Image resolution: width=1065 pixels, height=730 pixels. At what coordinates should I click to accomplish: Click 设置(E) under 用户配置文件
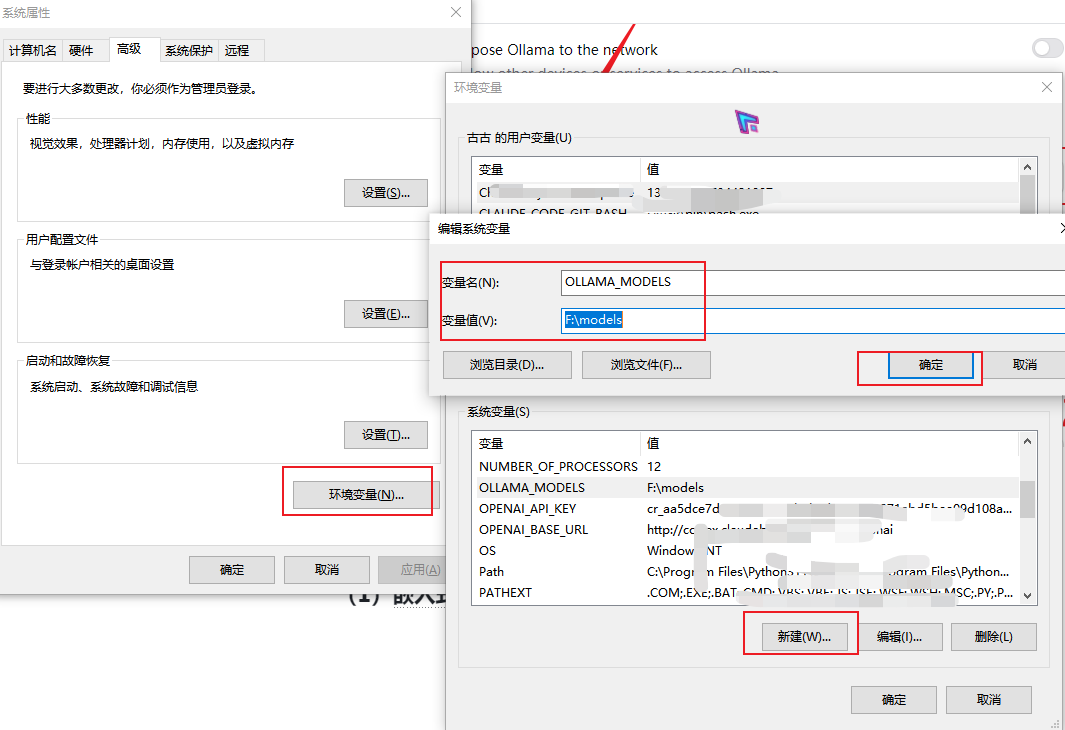coord(386,314)
